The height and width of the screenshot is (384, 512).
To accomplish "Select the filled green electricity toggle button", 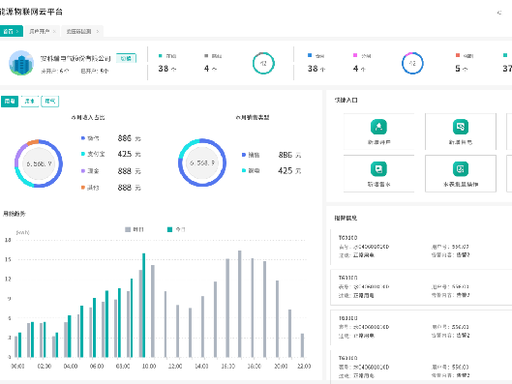I will (x=10, y=101).
